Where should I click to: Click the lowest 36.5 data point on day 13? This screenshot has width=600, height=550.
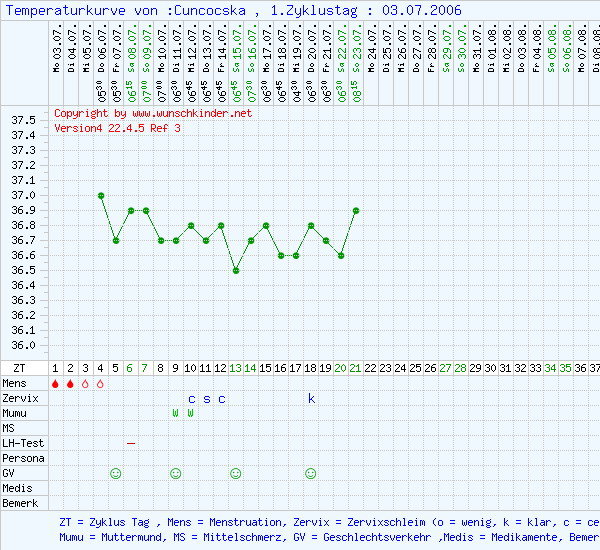[236, 270]
